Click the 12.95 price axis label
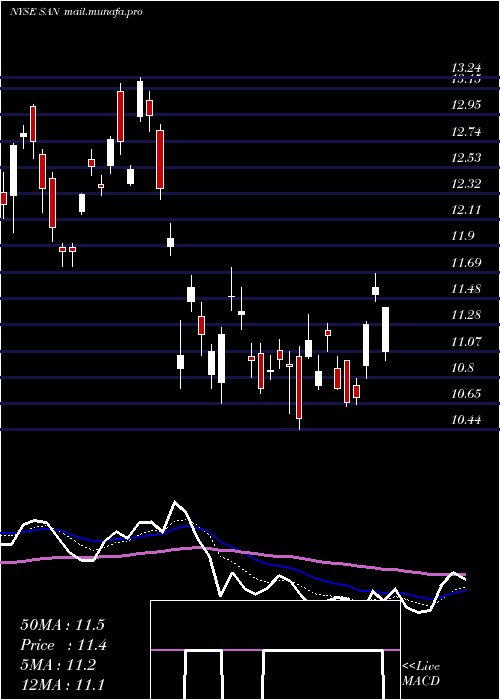Viewport: 500px width, 700px height. (466, 105)
